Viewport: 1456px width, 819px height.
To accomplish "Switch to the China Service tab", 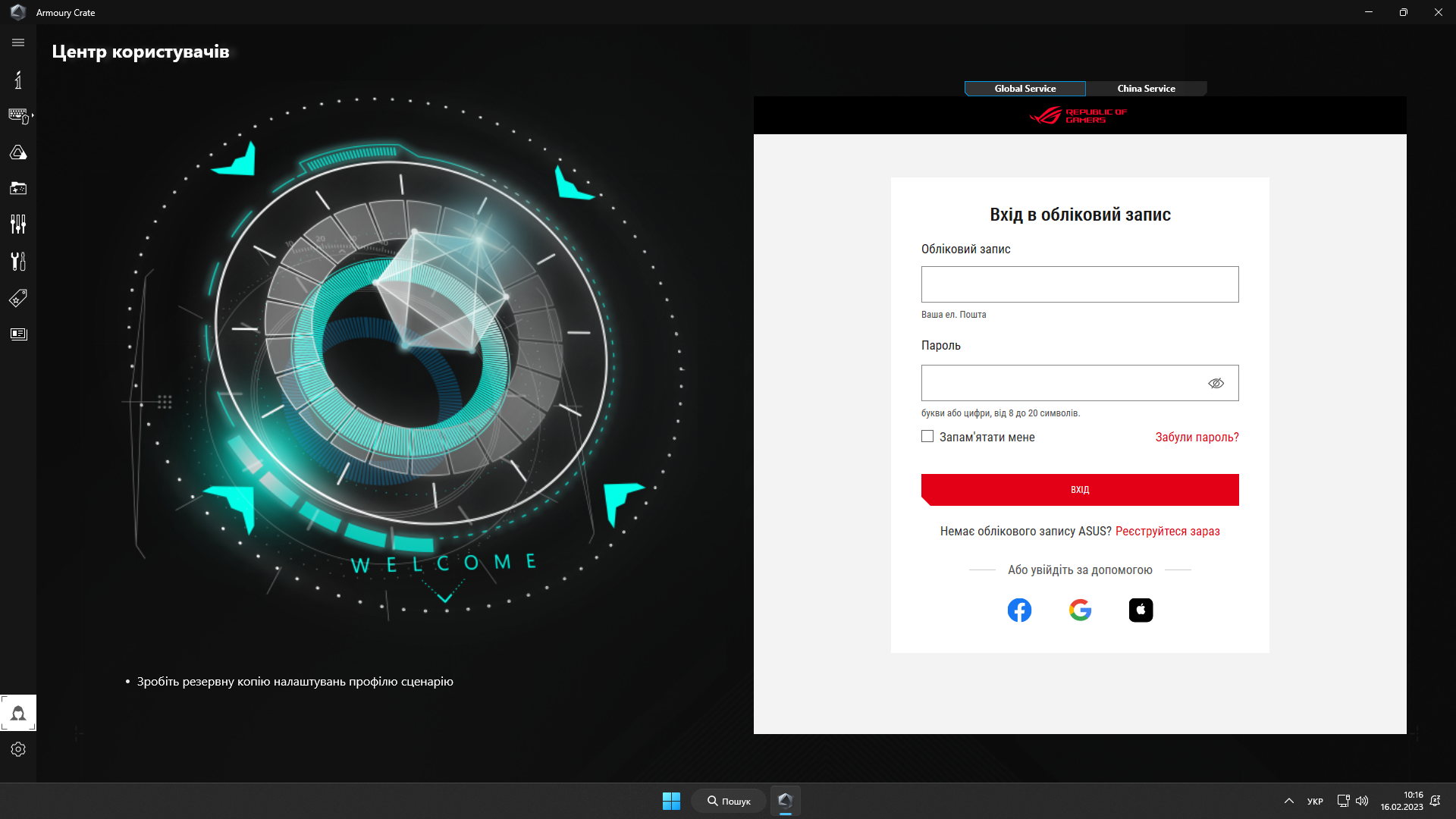I will click(x=1146, y=89).
